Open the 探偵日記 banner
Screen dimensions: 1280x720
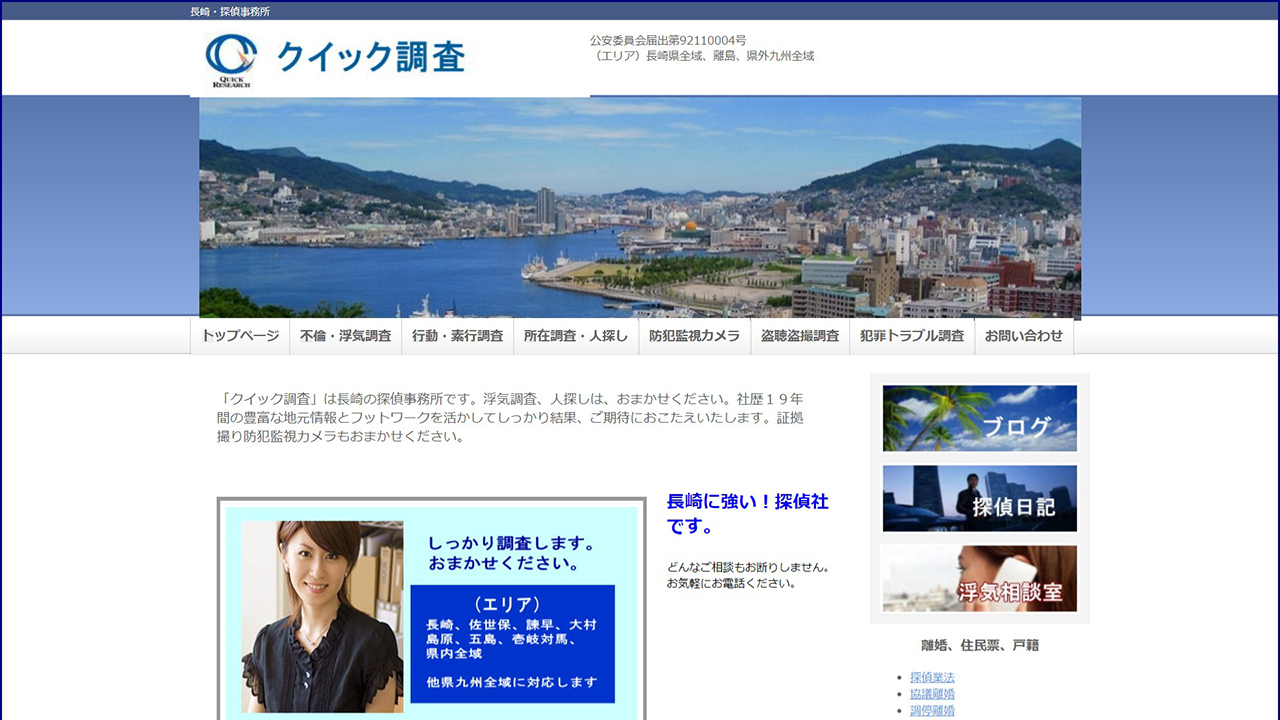978,498
